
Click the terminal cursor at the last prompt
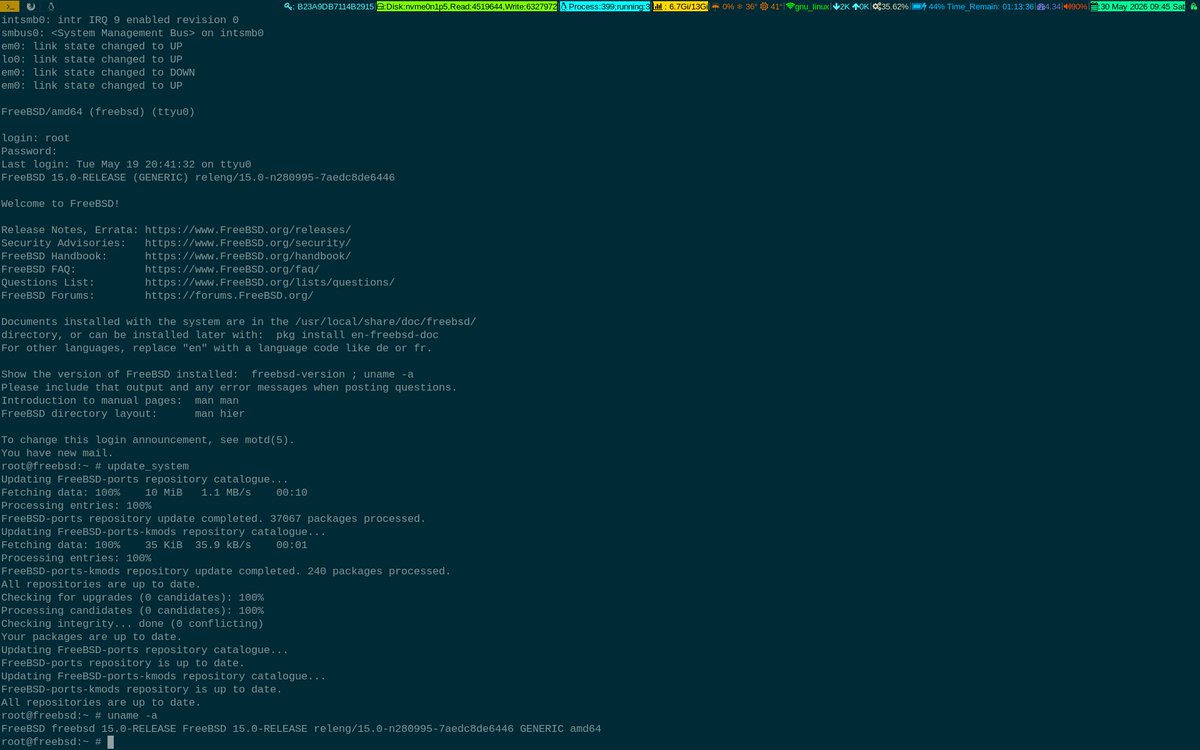pyautogui.click(x=111, y=742)
